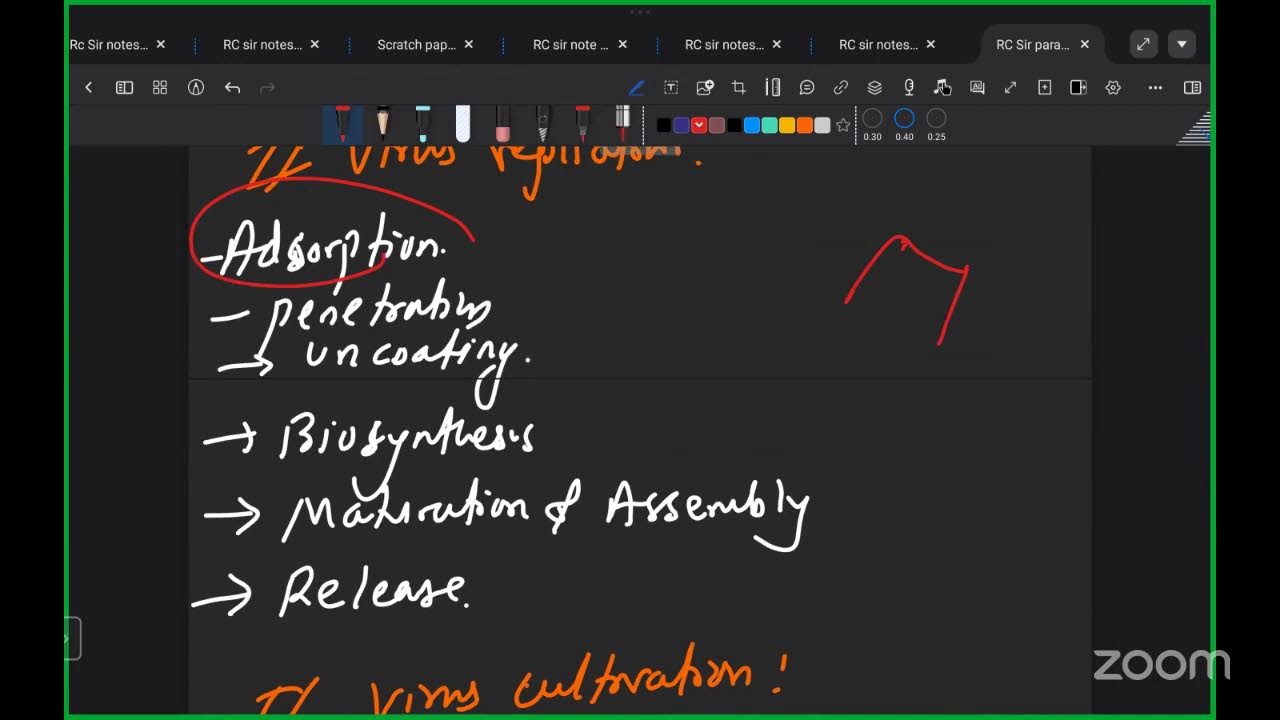Open the AI text recognition tool
The width and height of the screenshot is (1280, 720).
click(977, 88)
